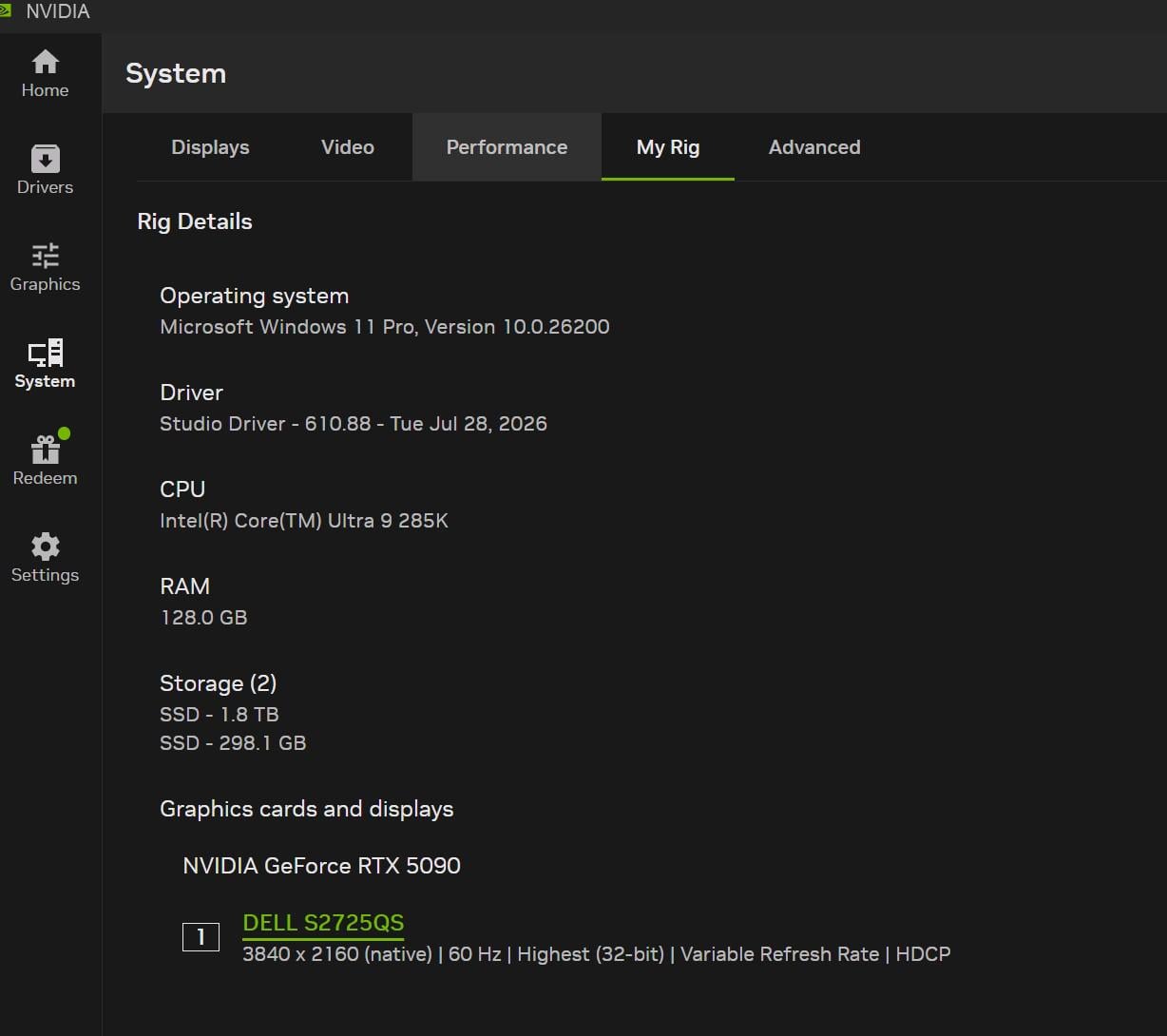Open the Home section in the sidebar

(x=45, y=74)
